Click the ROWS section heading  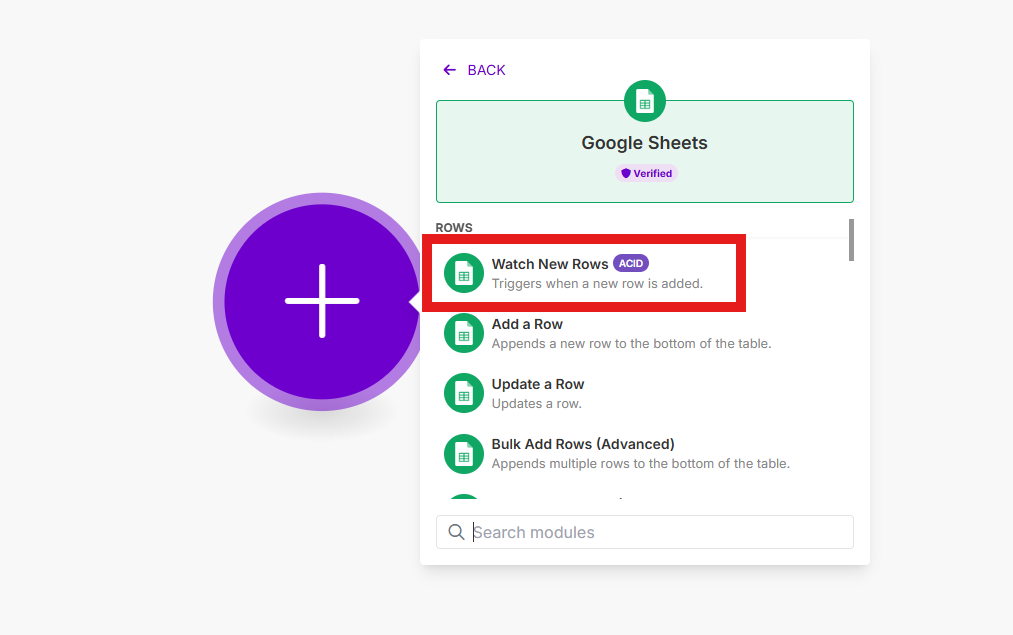click(454, 227)
